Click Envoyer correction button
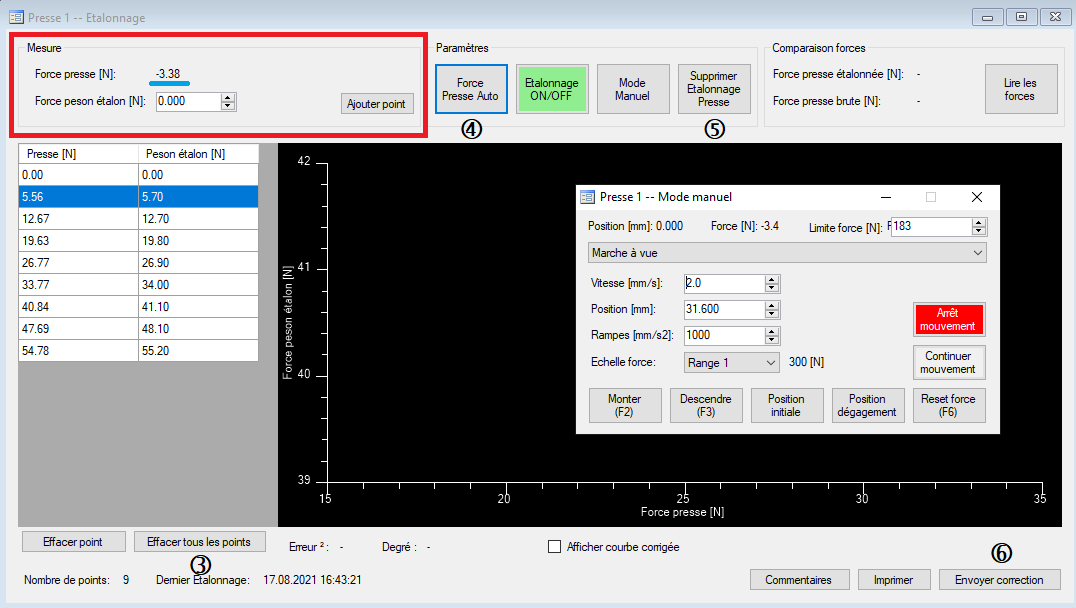This screenshot has height=608, width=1076. (x=999, y=580)
